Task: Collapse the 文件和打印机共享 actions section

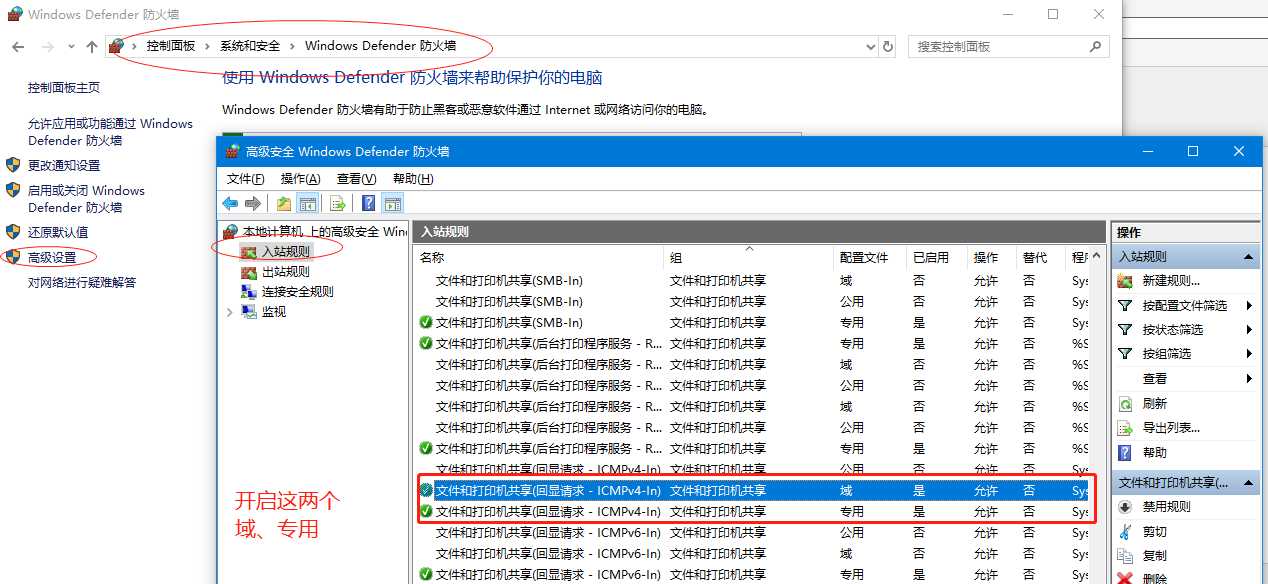Action: [x=1249, y=483]
